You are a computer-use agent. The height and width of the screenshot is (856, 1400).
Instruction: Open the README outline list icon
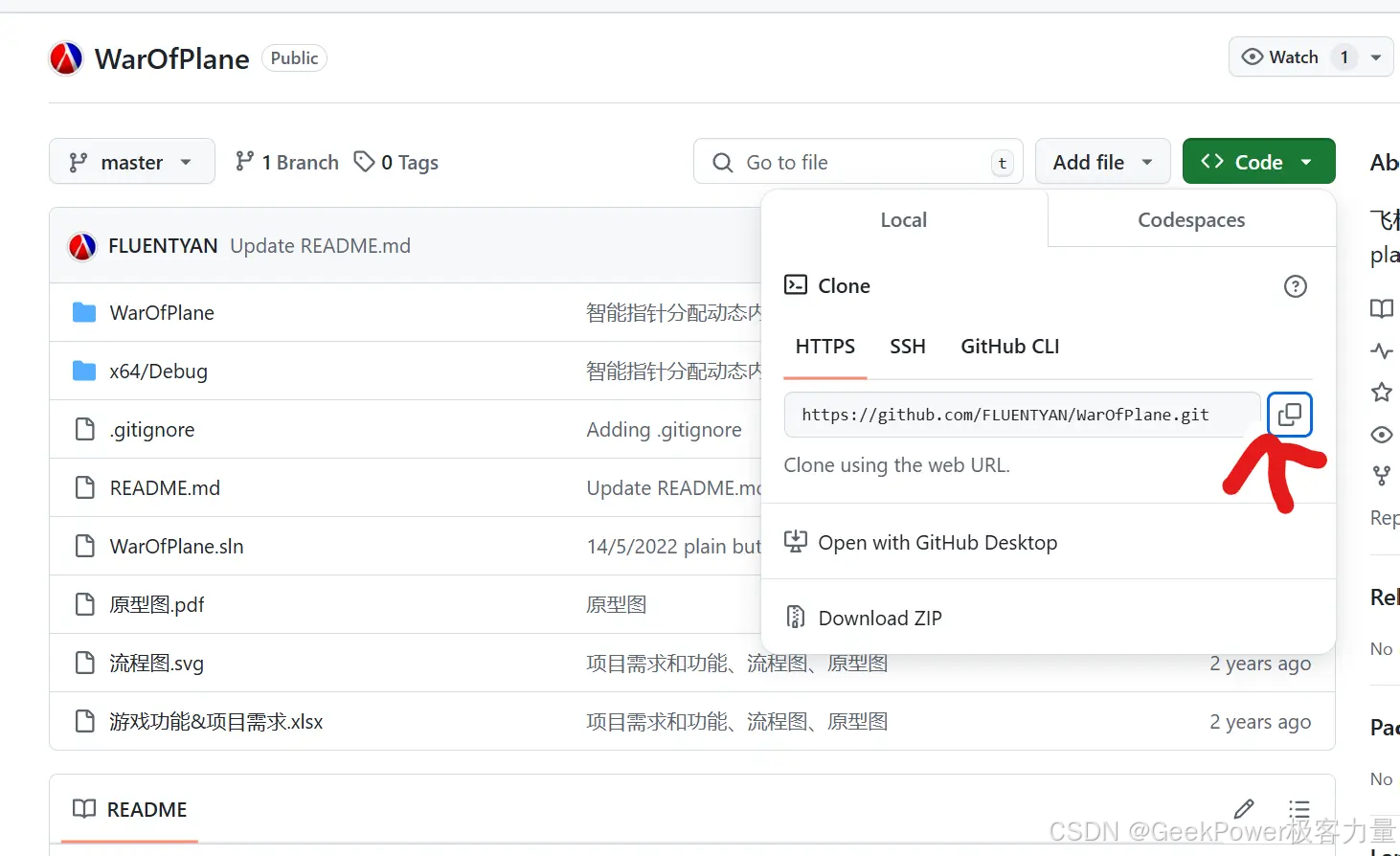point(1298,809)
